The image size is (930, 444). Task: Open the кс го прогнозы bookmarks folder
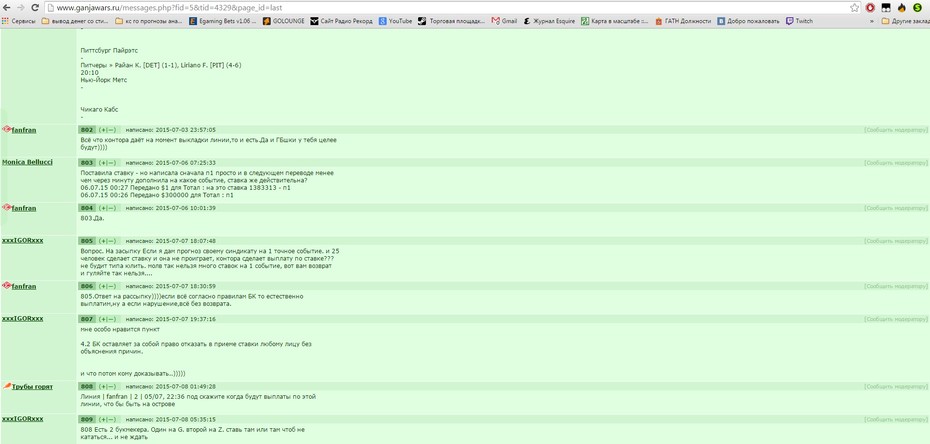coord(148,21)
